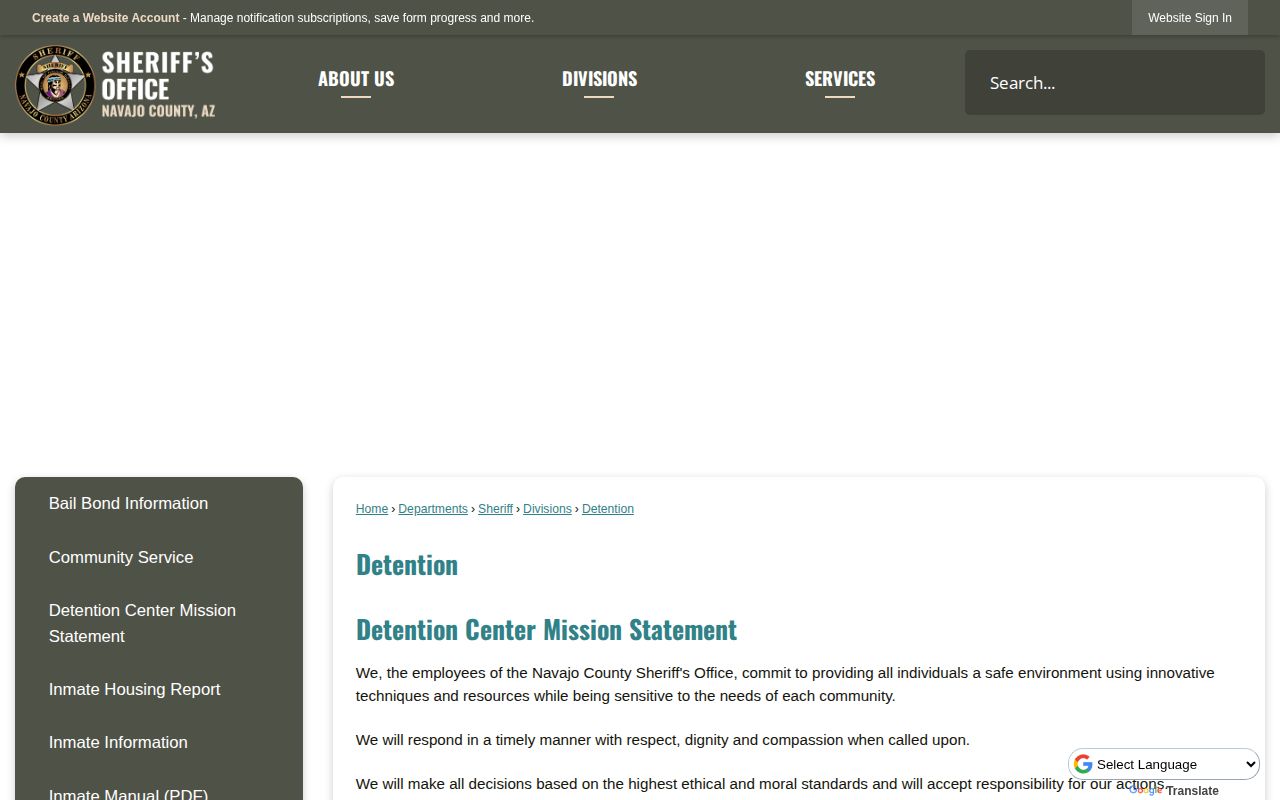Focus the Search input field
Viewport: 1280px width, 800px height.
[x=1115, y=82]
